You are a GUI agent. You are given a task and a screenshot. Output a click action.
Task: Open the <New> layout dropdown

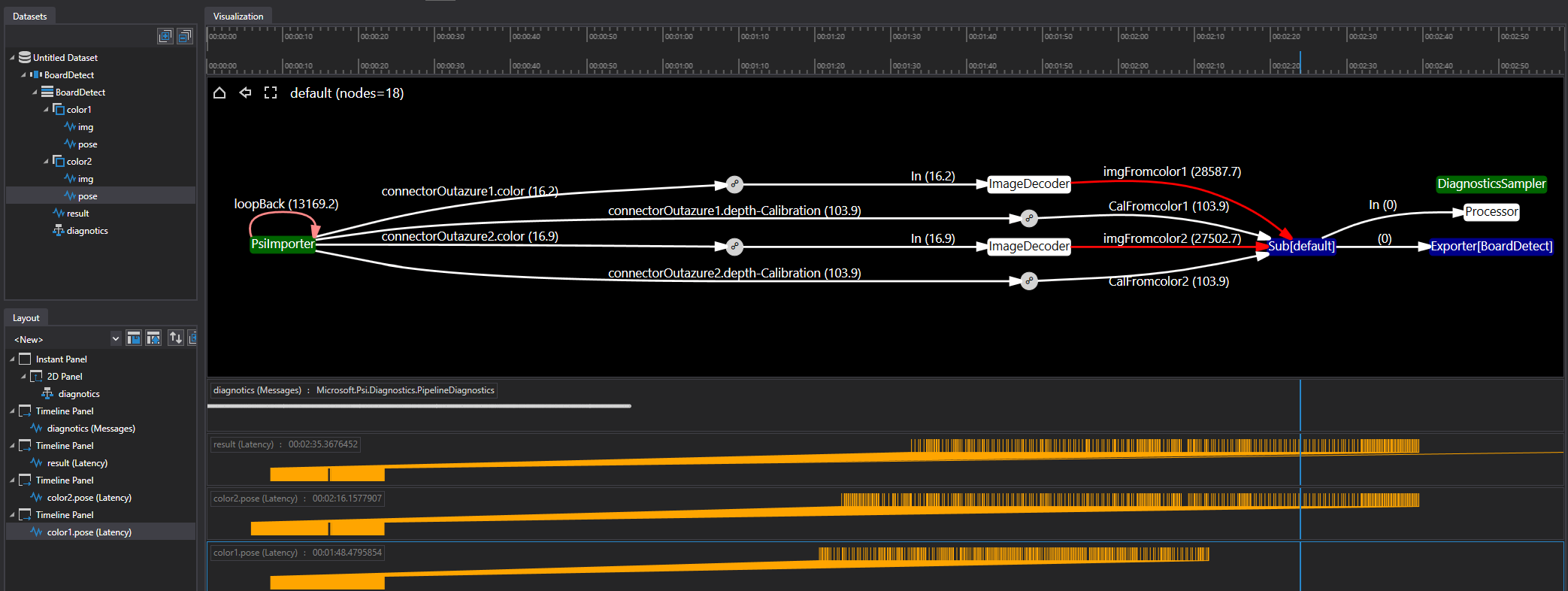[x=116, y=339]
